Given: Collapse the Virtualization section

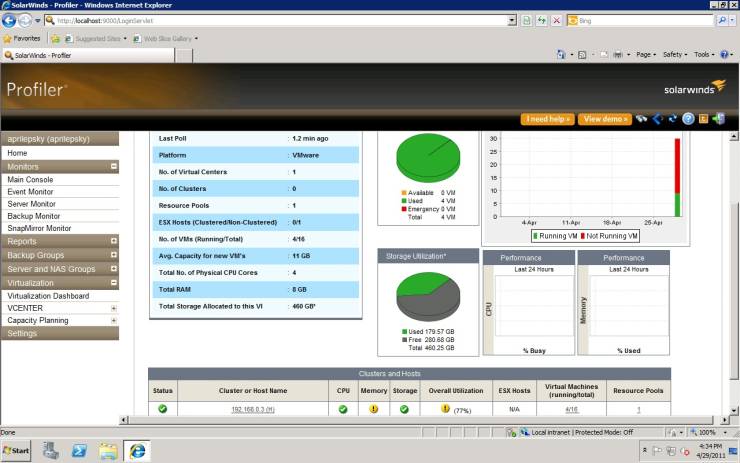Looking at the screenshot, I should pyautogui.click(x=114, y=282).
